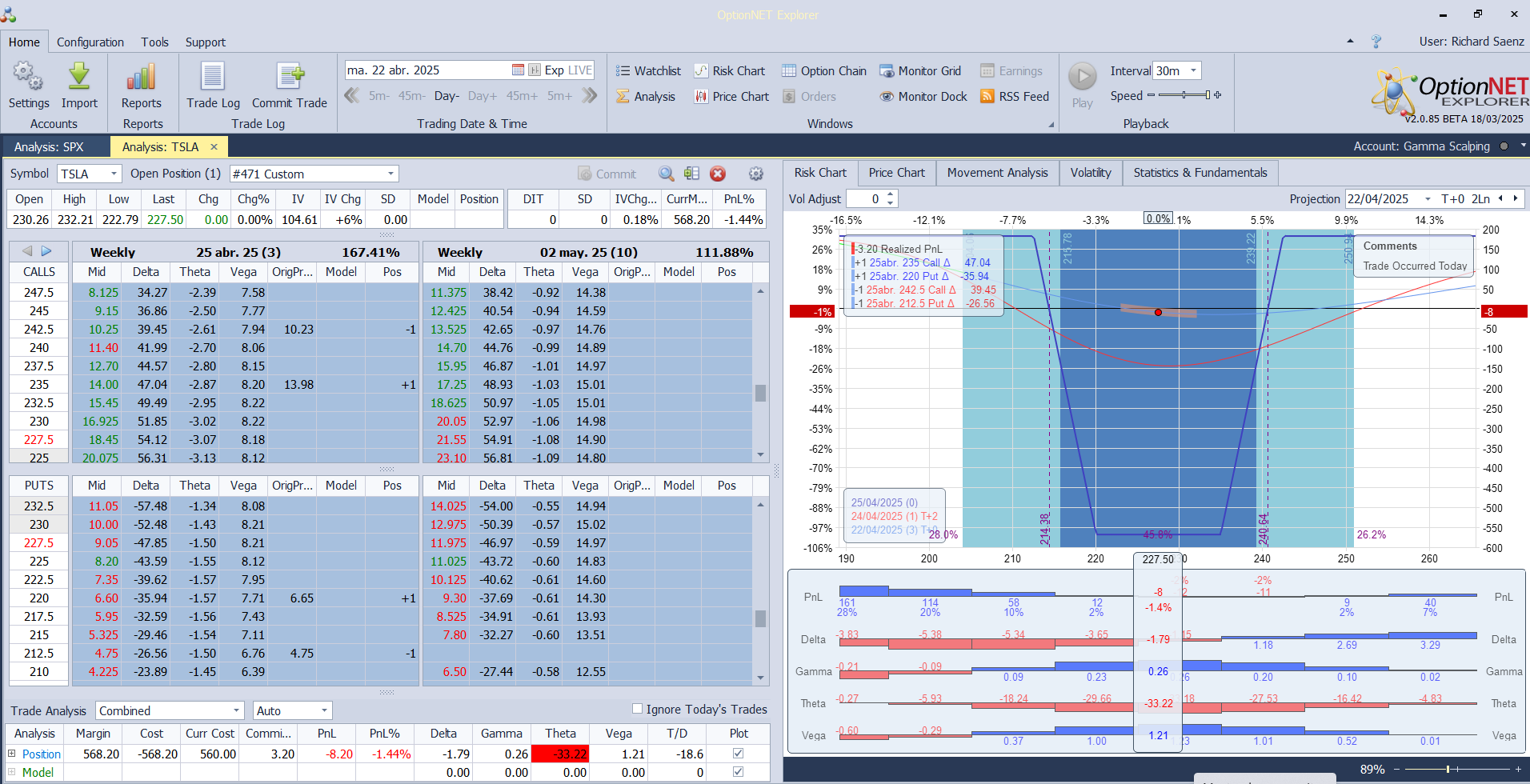The height and width of the screenshot is (784, 1530).
Task: Open the Symbol TSLA dropdown
Action: click(114, 174)
